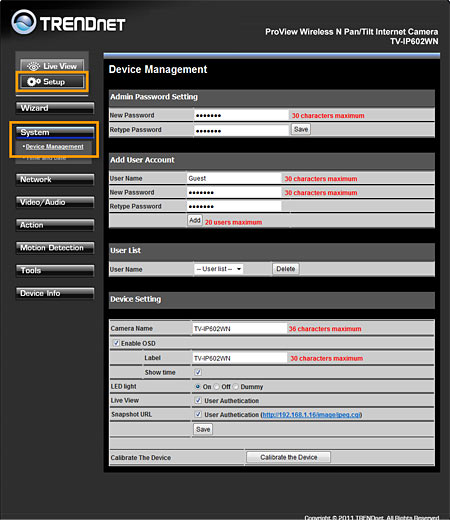Viewport: 450px width, 520px height.
Task: Save the admin password
Action: [x=301, y=129]
